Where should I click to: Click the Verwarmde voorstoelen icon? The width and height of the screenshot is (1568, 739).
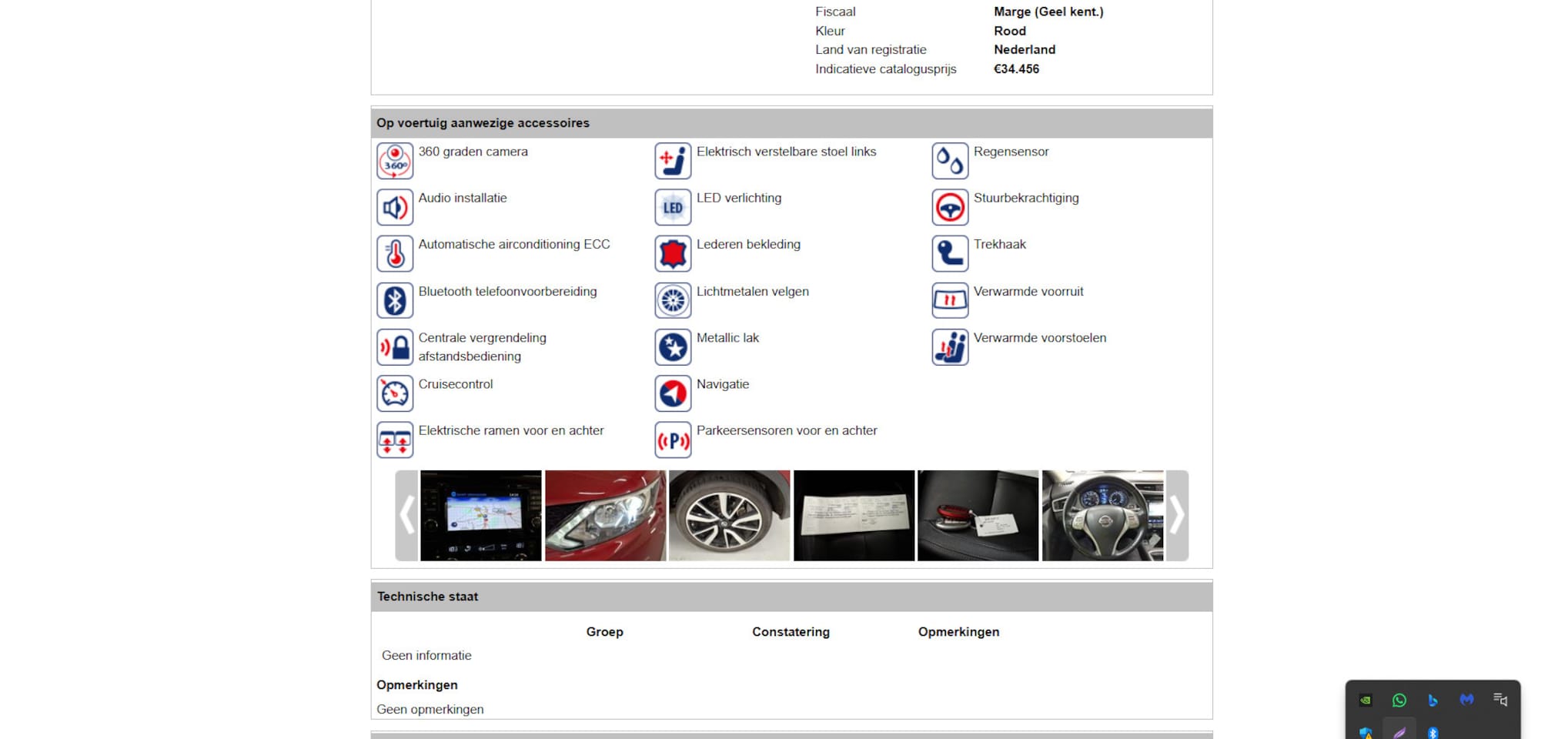(950, 347)
